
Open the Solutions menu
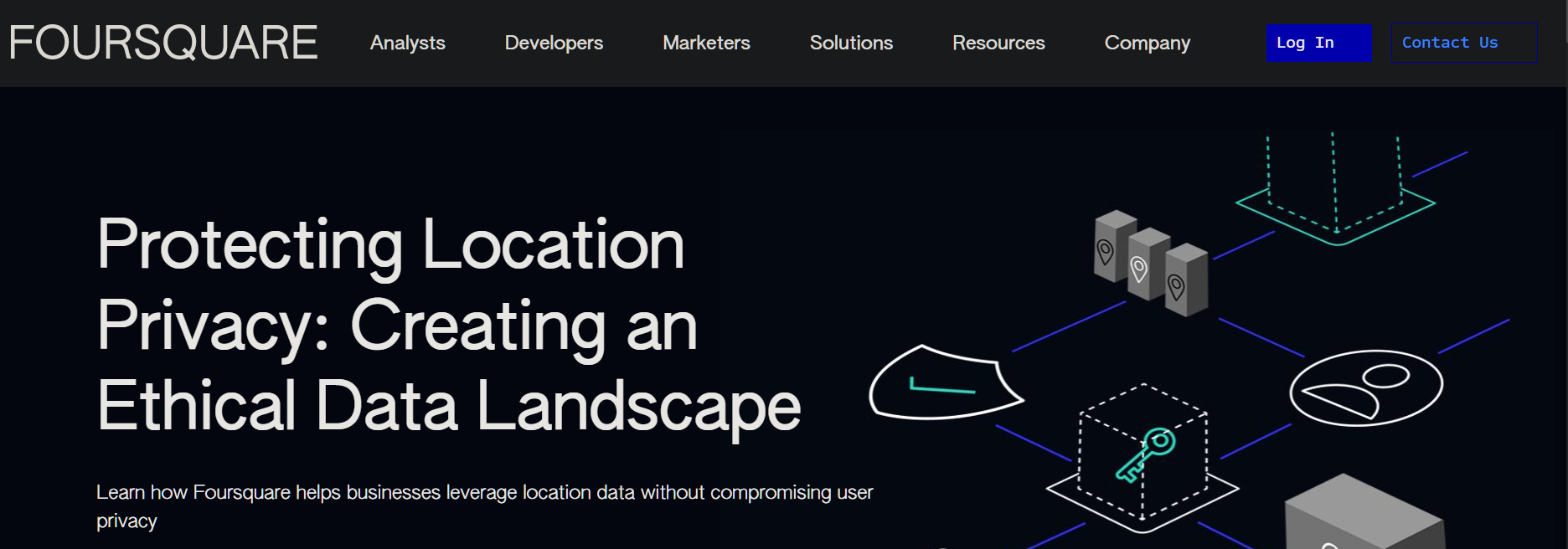pos(851,43)
